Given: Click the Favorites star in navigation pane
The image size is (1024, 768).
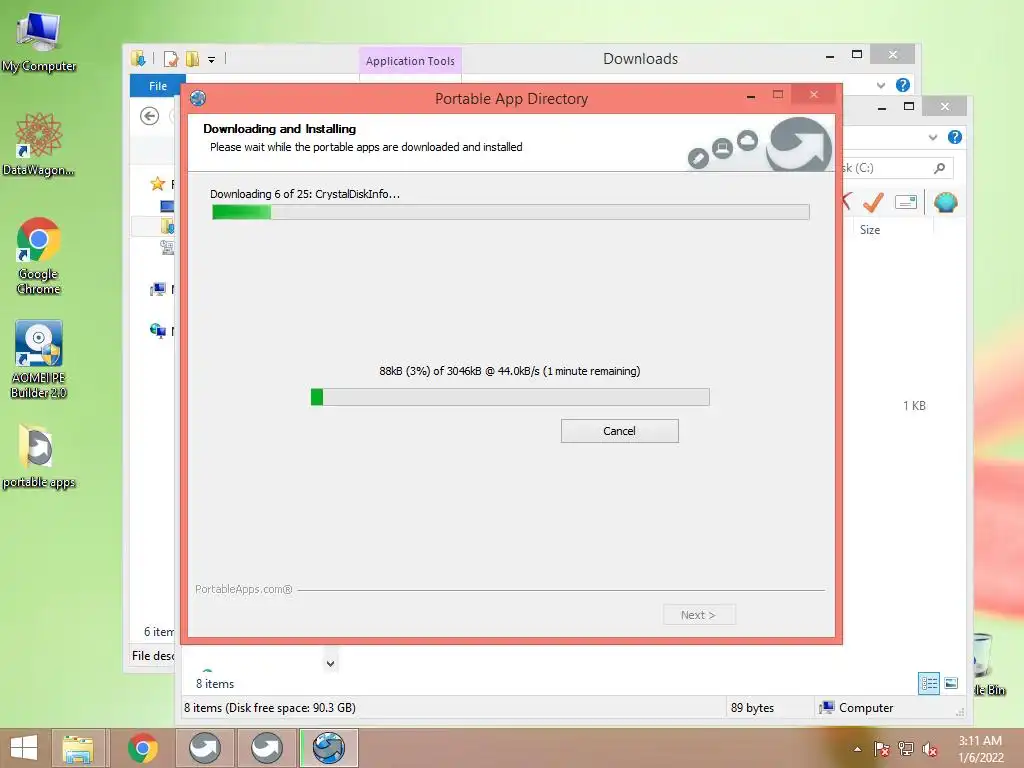Looking at the screenshot, I should pos(157,184).
